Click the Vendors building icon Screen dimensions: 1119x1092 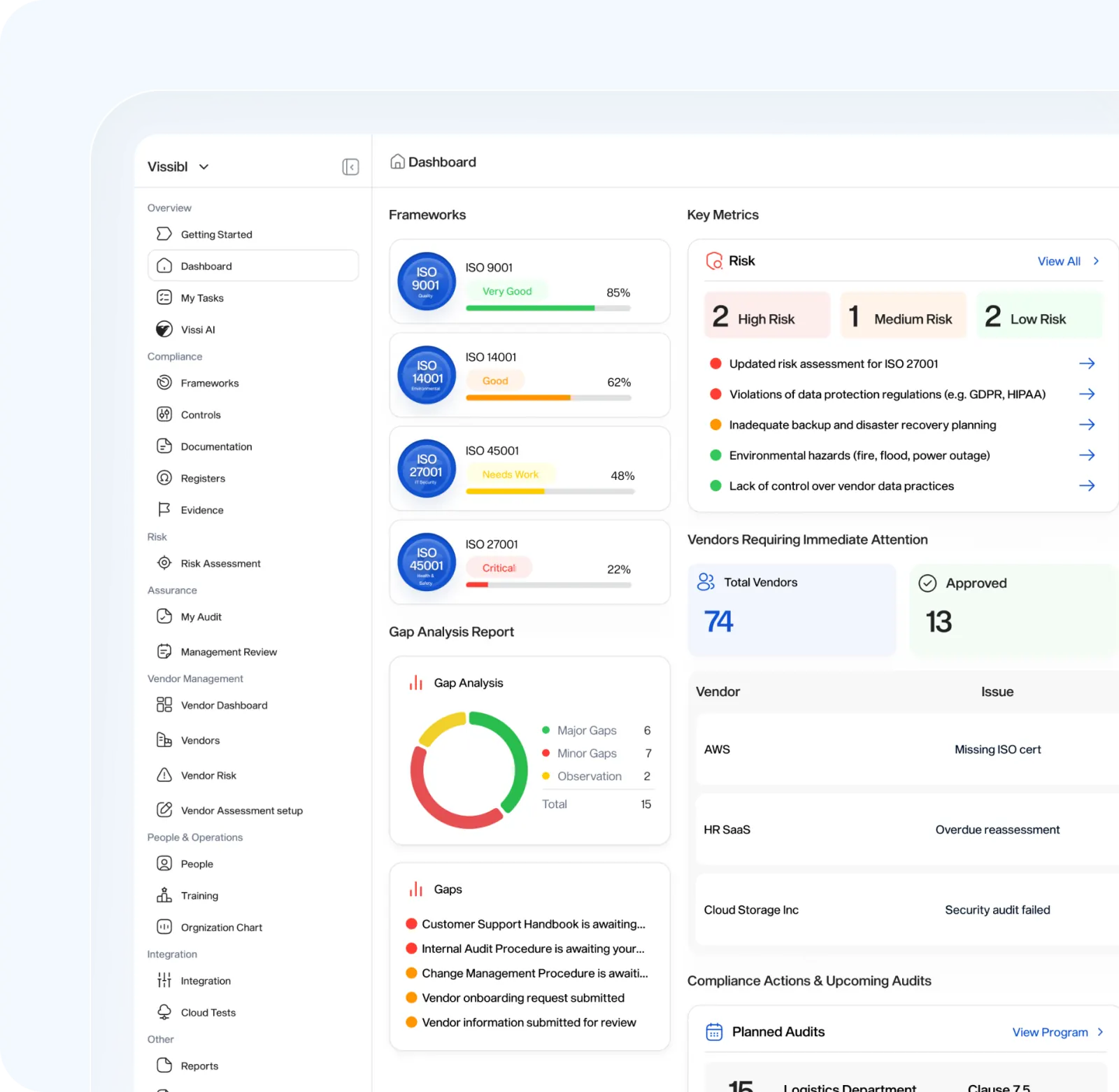click(164, 740)
